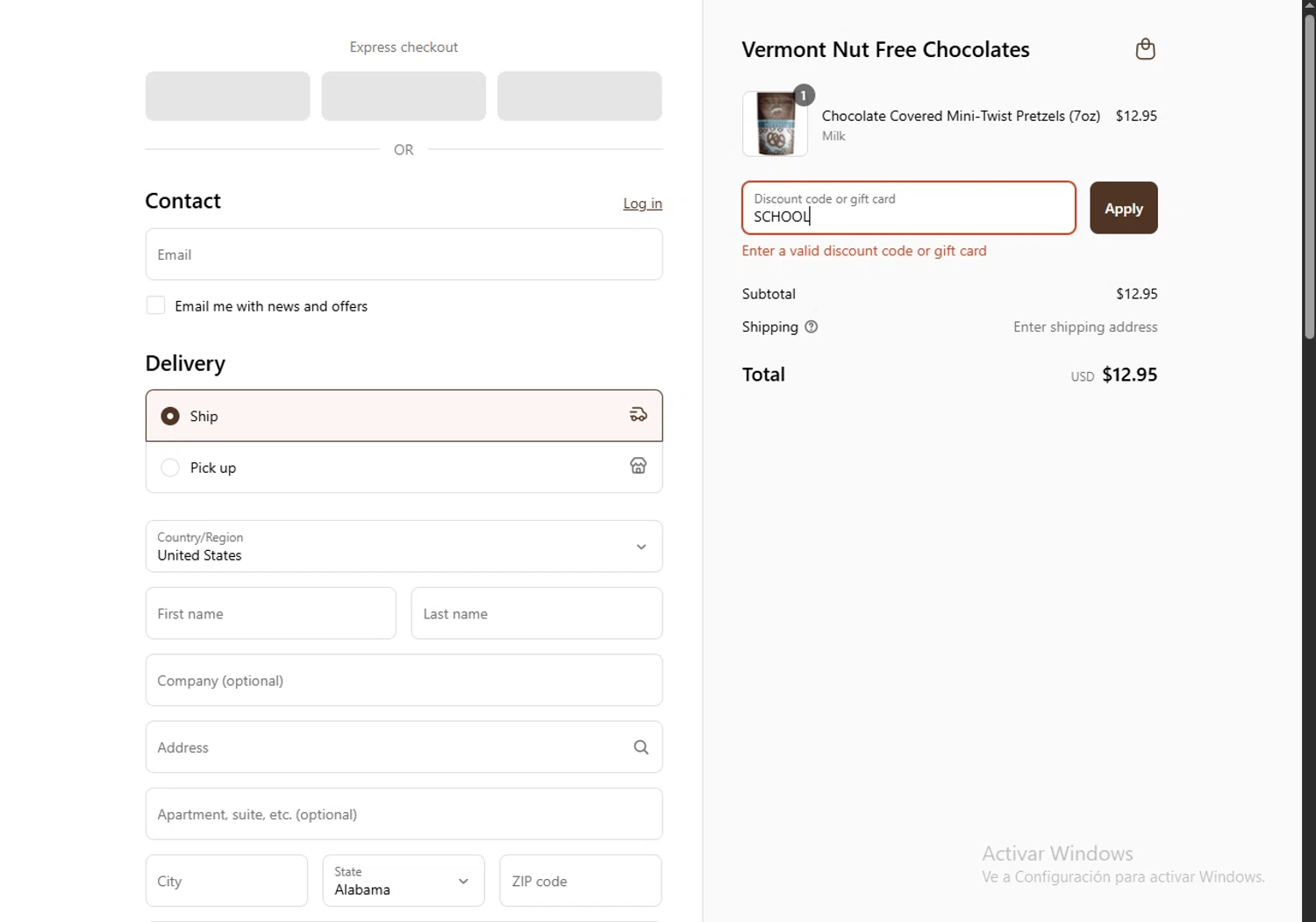Viewport: 1316px width, 922px height.
Task: Apply the discount code
Action: [x=1123, y=208]
